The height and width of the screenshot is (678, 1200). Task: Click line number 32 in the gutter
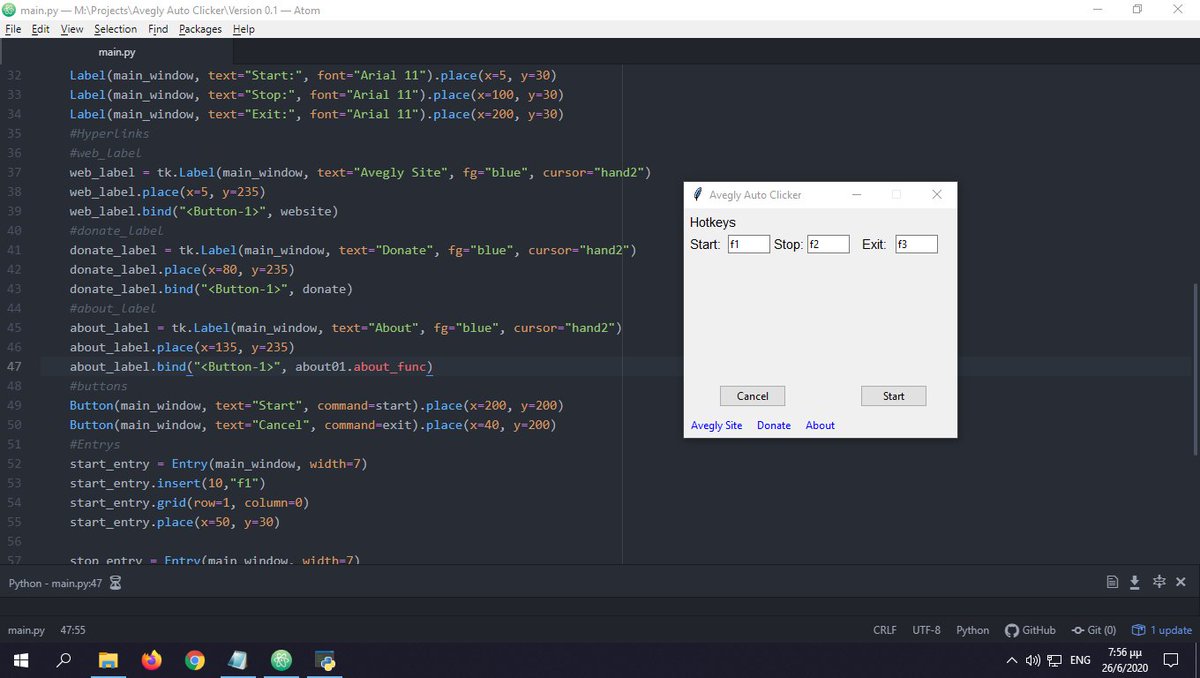(14, 75)
